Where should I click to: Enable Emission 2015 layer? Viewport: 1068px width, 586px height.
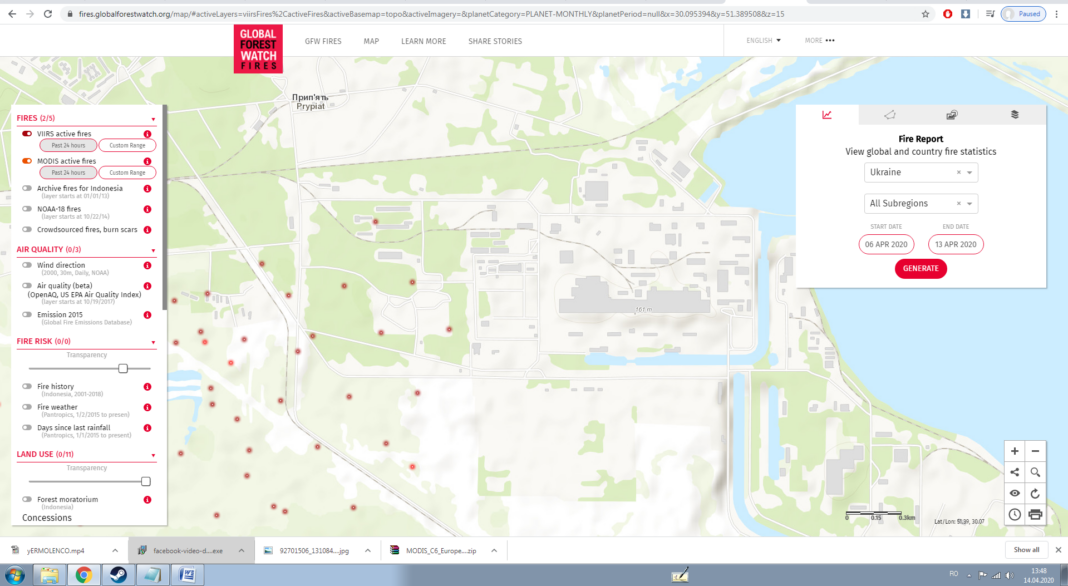pos(27,314)
